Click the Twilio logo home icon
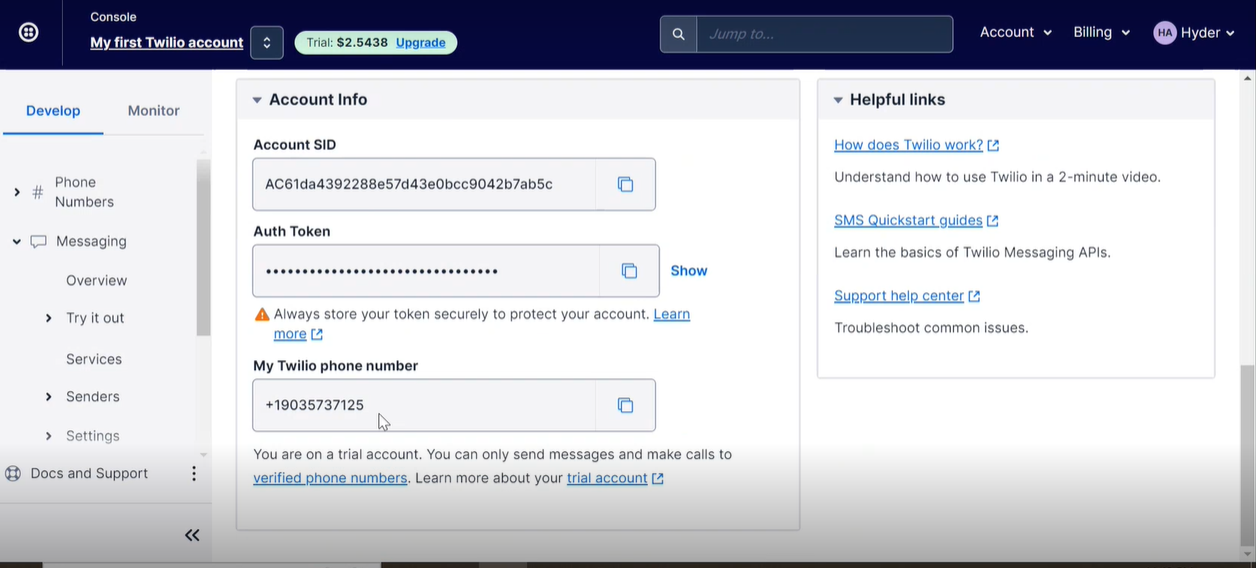This screenshot has height=568, width=1256. [x=29, y=33]
